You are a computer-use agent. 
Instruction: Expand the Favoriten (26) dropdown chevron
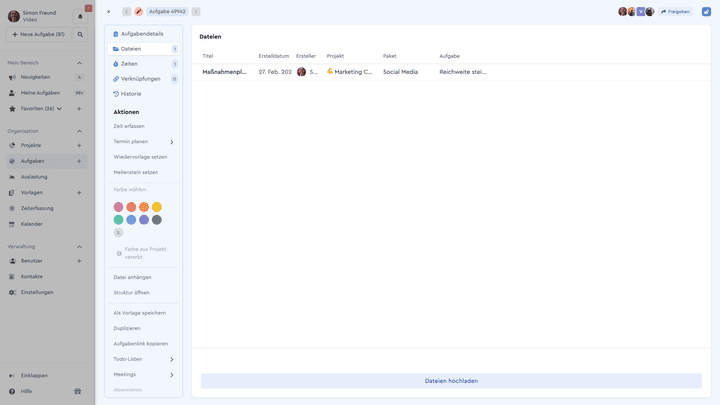coord(59,109)
